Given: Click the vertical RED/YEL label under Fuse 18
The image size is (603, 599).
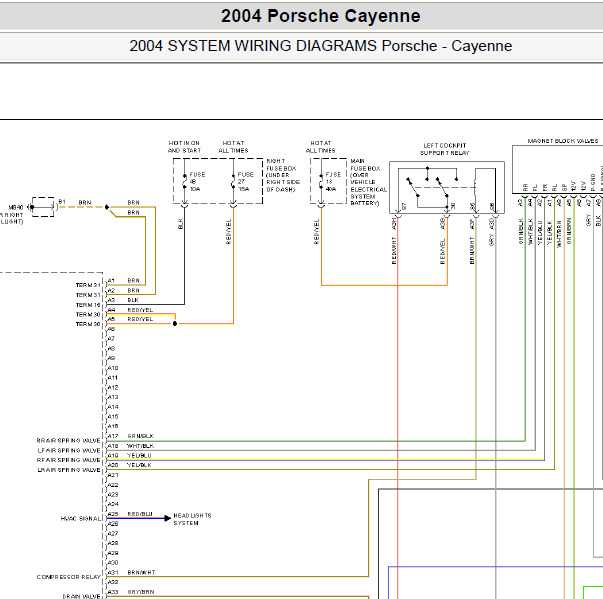Looking at the screenshot, I should click(x=316, y=232).
